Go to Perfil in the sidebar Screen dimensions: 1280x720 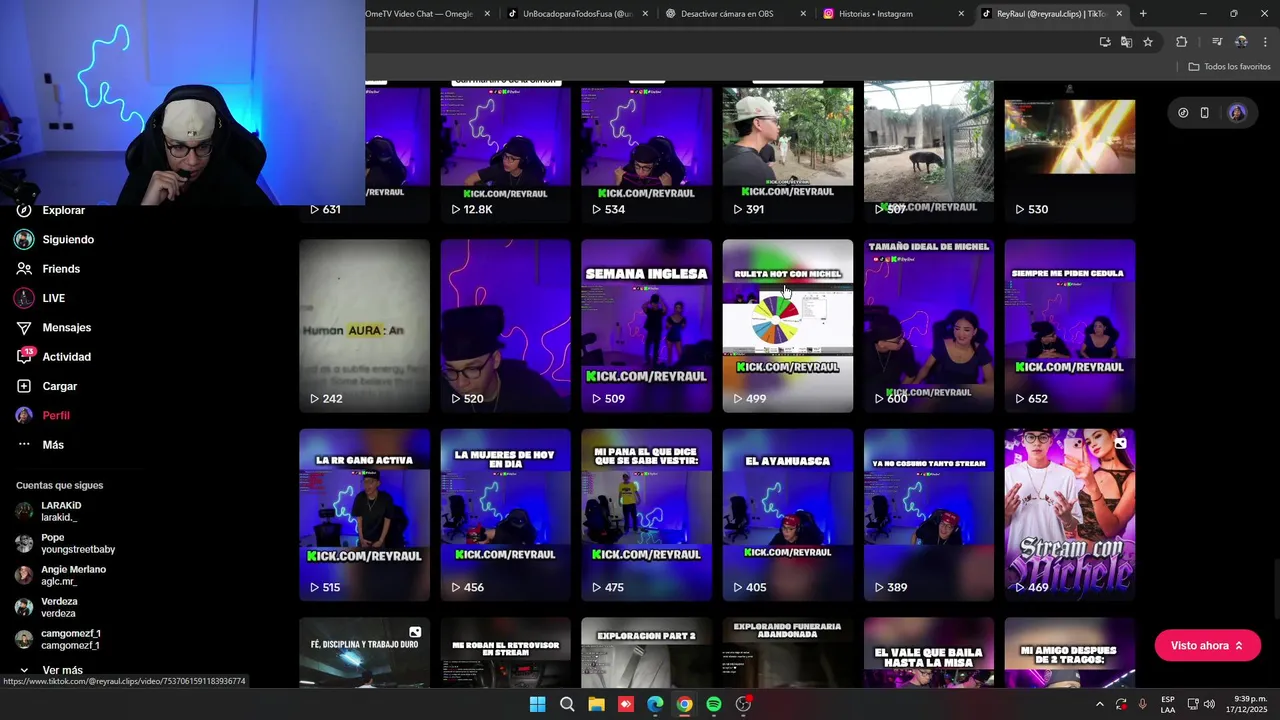pyautogui.click(x=43, y=415)
